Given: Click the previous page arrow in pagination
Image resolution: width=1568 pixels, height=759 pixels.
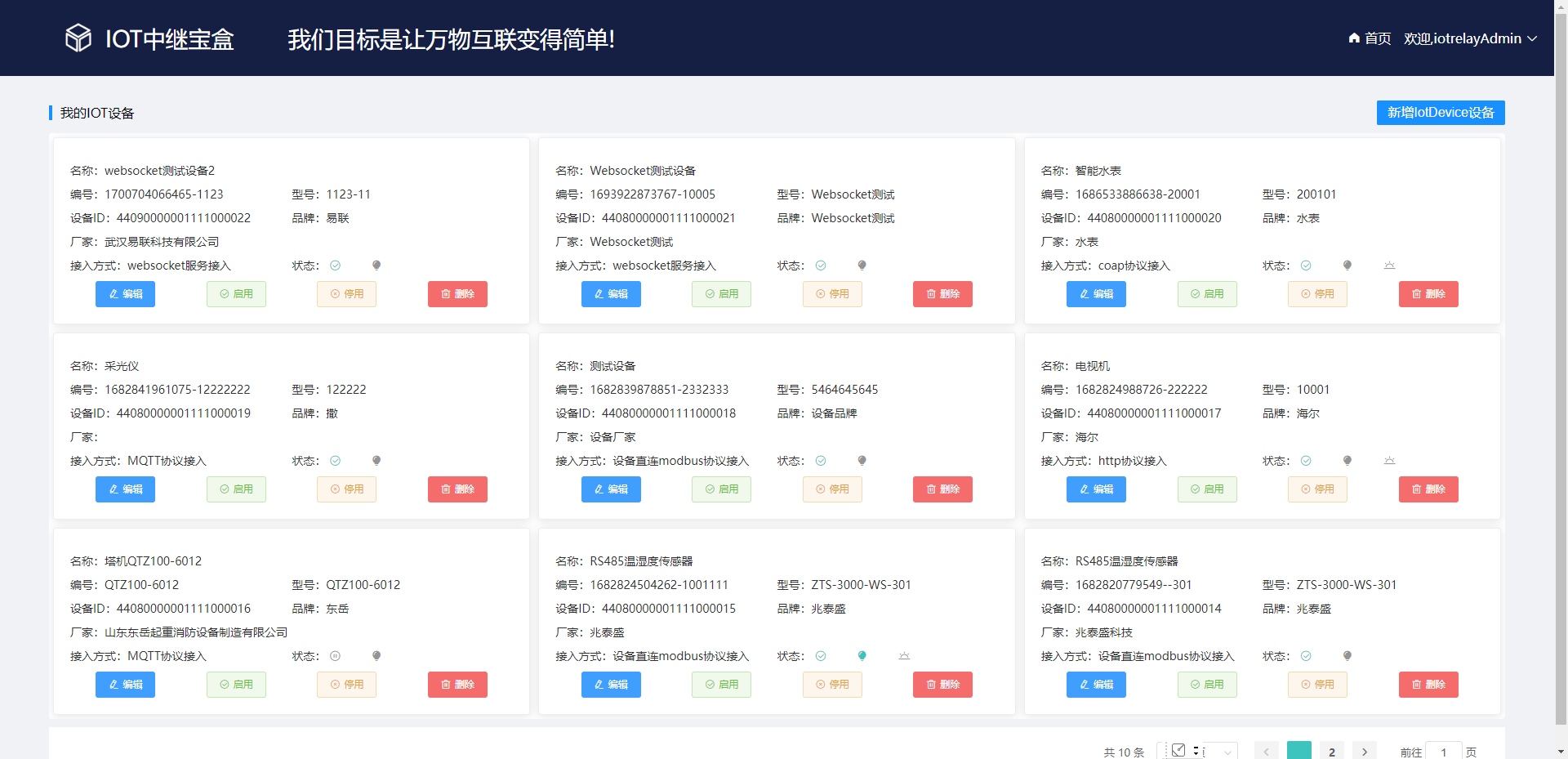Looking at the screenshot, I should coord(1267,750).
